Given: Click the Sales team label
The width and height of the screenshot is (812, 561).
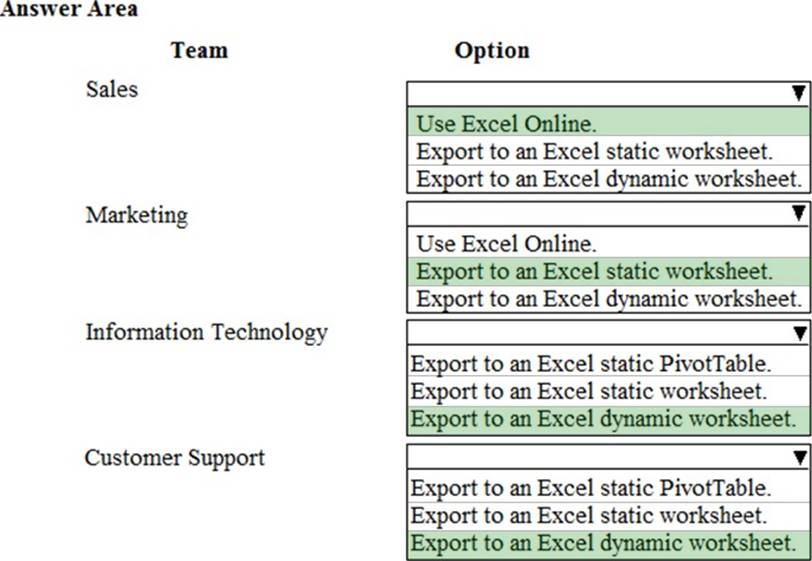Looking at the screenshot, I should [112, 89].
